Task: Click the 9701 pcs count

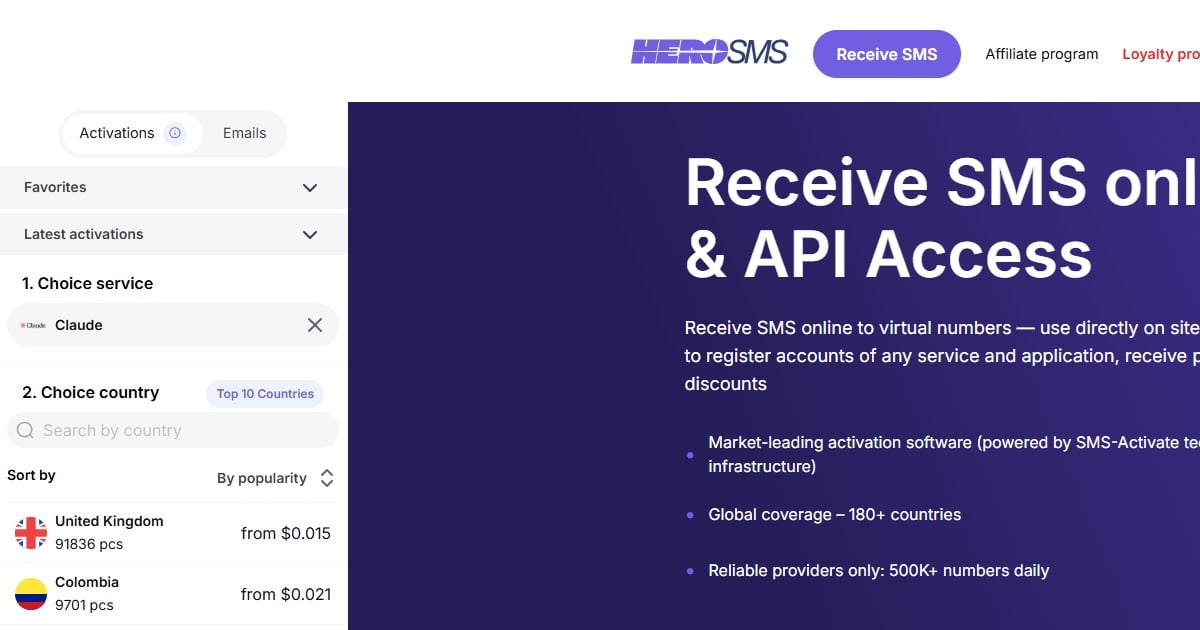Action: [x=84, y=605]
